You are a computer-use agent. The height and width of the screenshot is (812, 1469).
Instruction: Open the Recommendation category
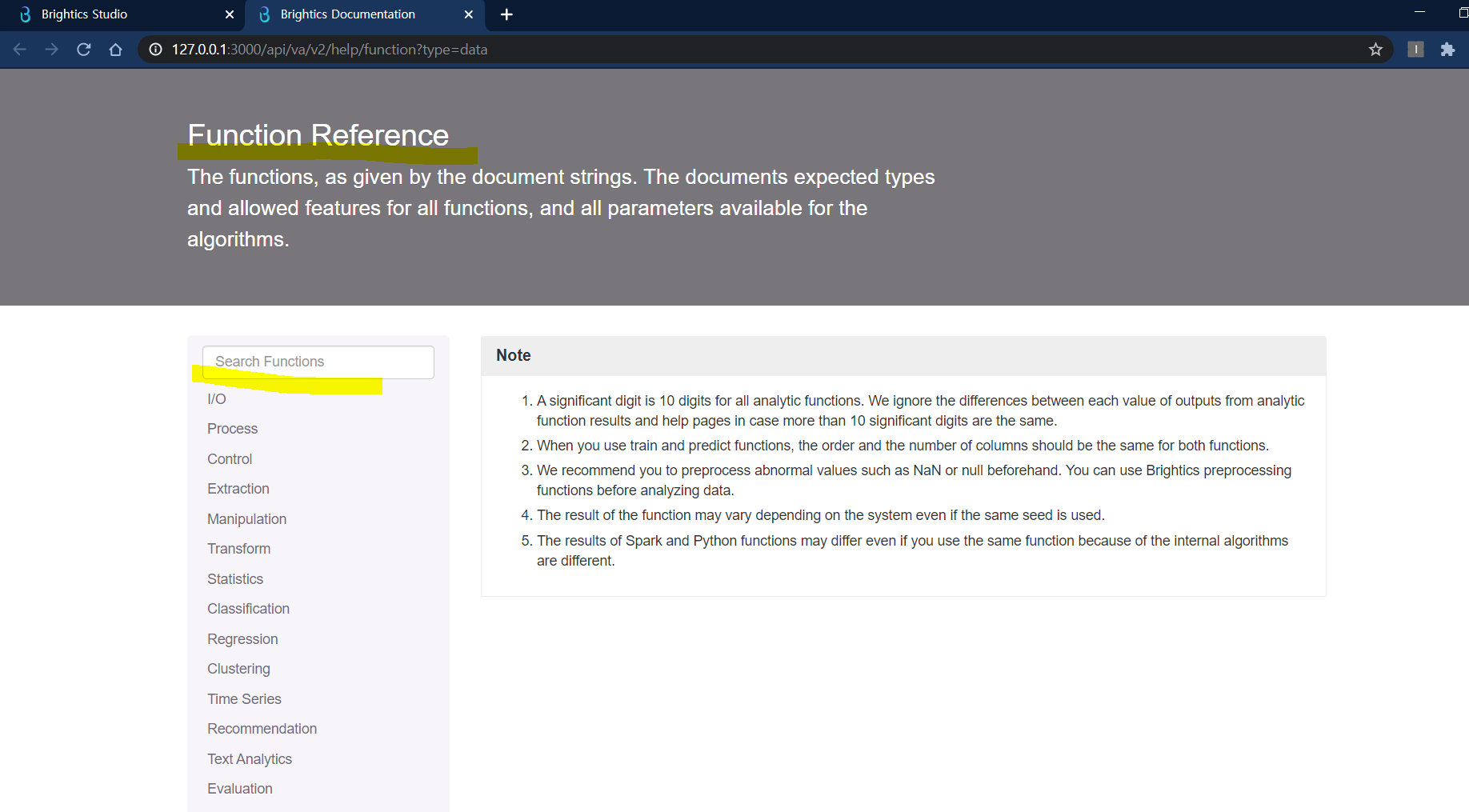(x=262, y=729)
